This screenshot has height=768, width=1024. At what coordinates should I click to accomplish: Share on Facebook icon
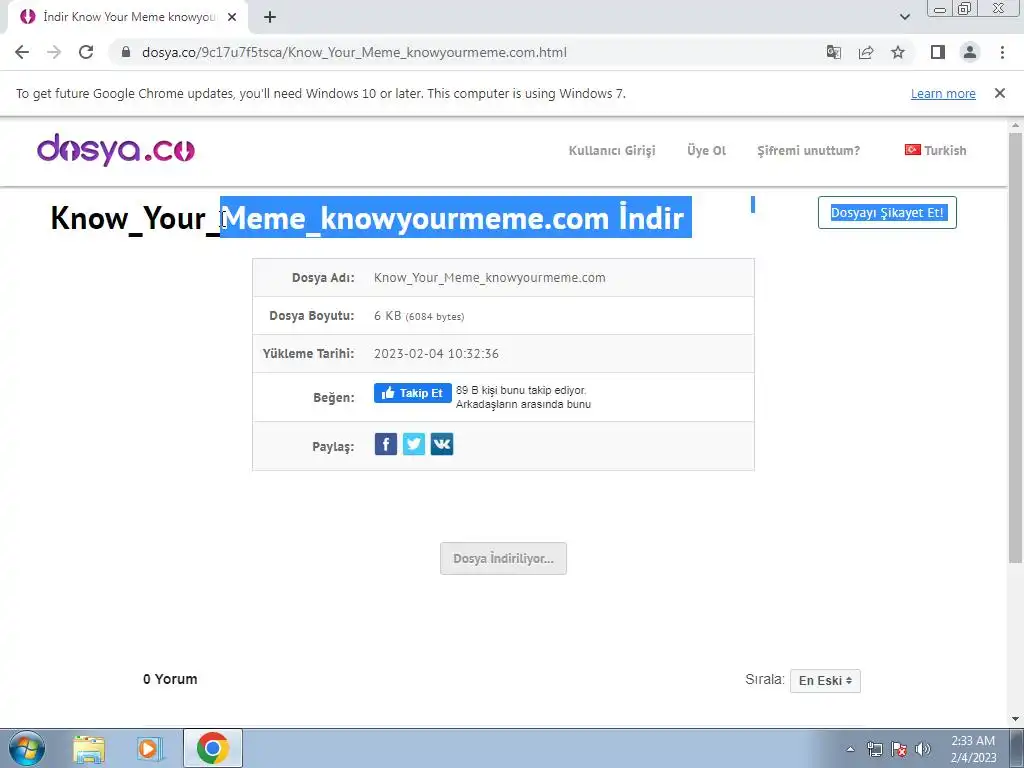coord(386,444)
